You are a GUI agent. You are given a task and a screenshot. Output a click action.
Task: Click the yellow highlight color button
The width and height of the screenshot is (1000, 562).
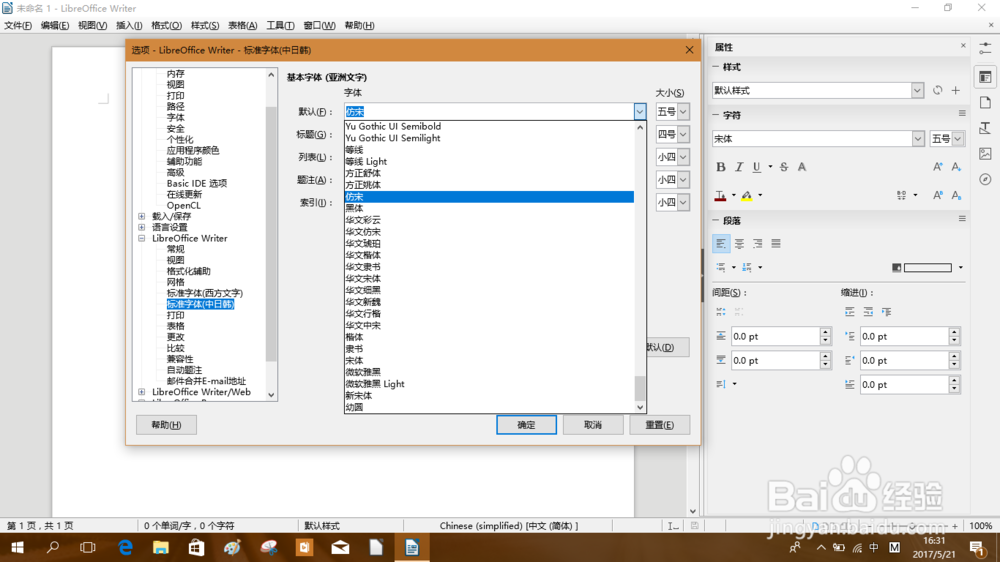click(x=747, y=196)
